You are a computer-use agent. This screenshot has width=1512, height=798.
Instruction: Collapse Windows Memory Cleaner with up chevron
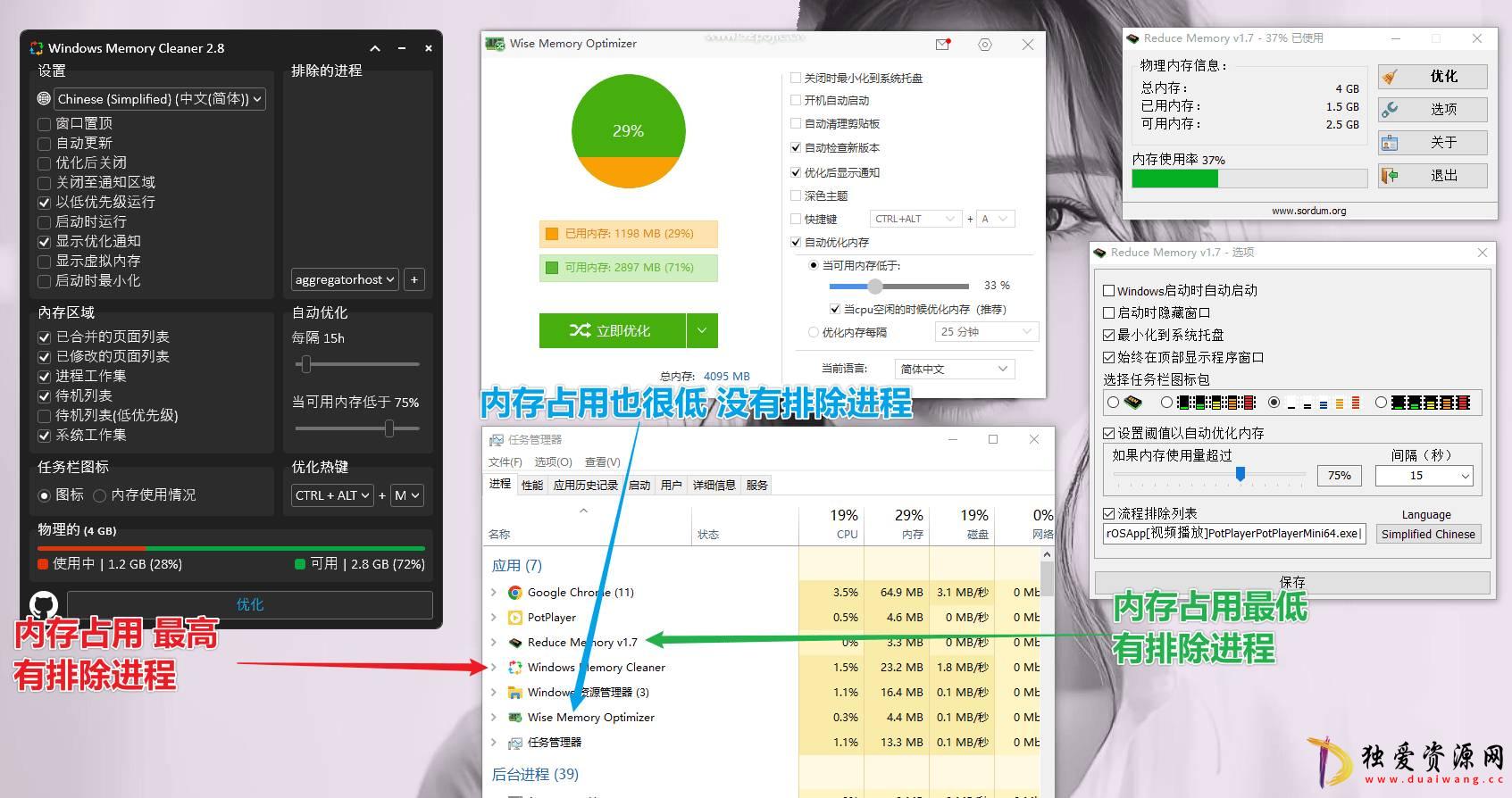375,48
